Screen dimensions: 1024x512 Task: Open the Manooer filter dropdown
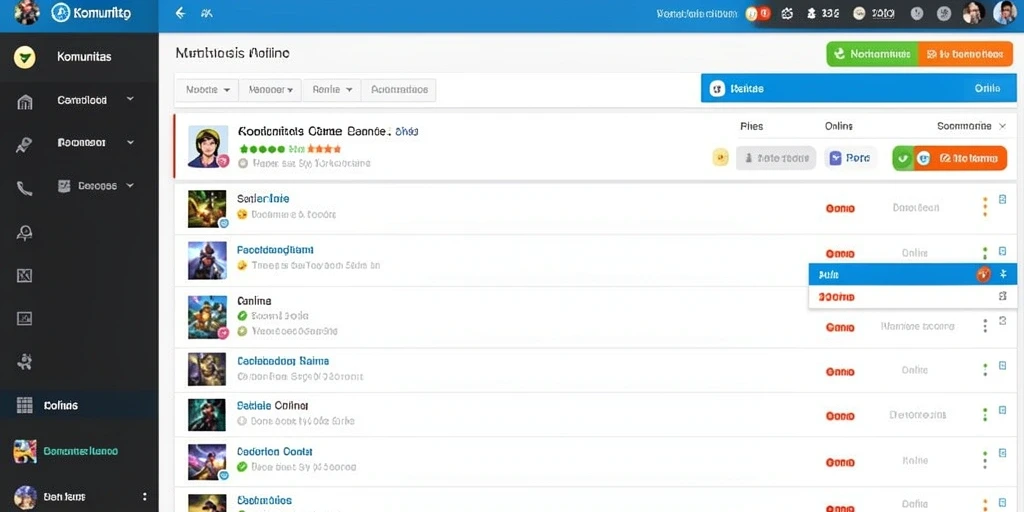point(270,90)
